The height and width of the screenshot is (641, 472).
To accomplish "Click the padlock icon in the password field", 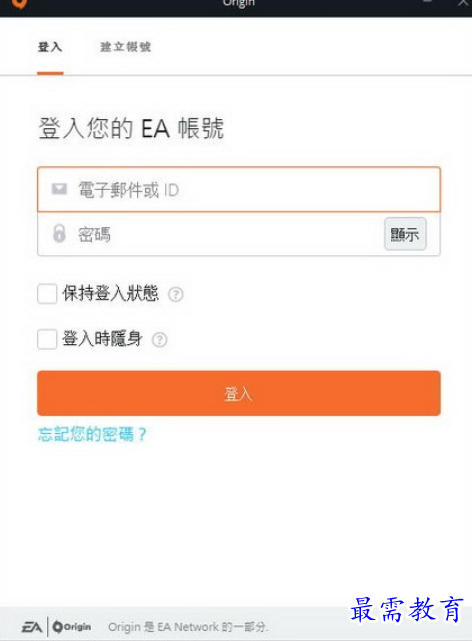I will pyautogui.click(x=59, y=233).
